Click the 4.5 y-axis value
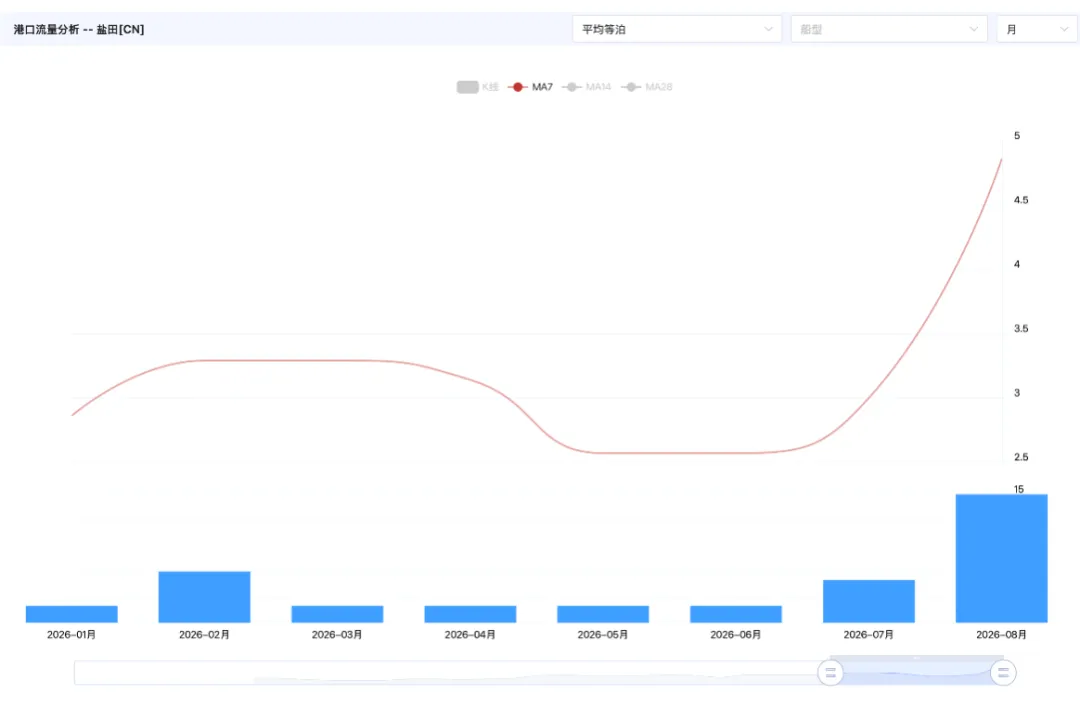The height and width of the screenshot is (719, 1080). tap(1021, 200)
